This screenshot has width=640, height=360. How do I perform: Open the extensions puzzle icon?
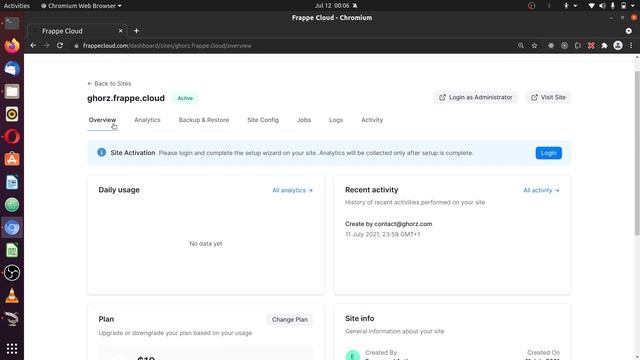[x=604, y=46]
